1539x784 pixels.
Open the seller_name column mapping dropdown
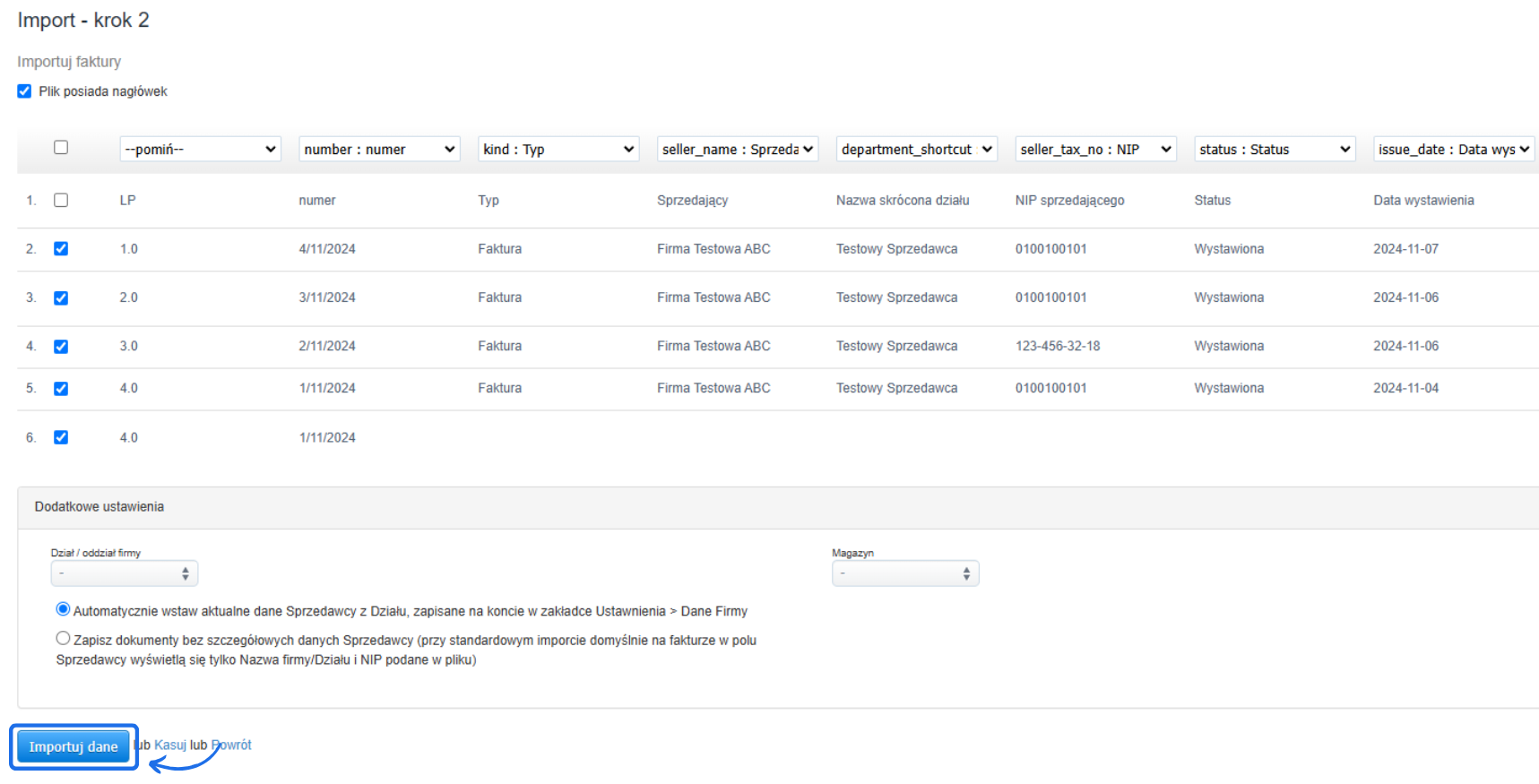pyautogui.click(x=737, y=150)
